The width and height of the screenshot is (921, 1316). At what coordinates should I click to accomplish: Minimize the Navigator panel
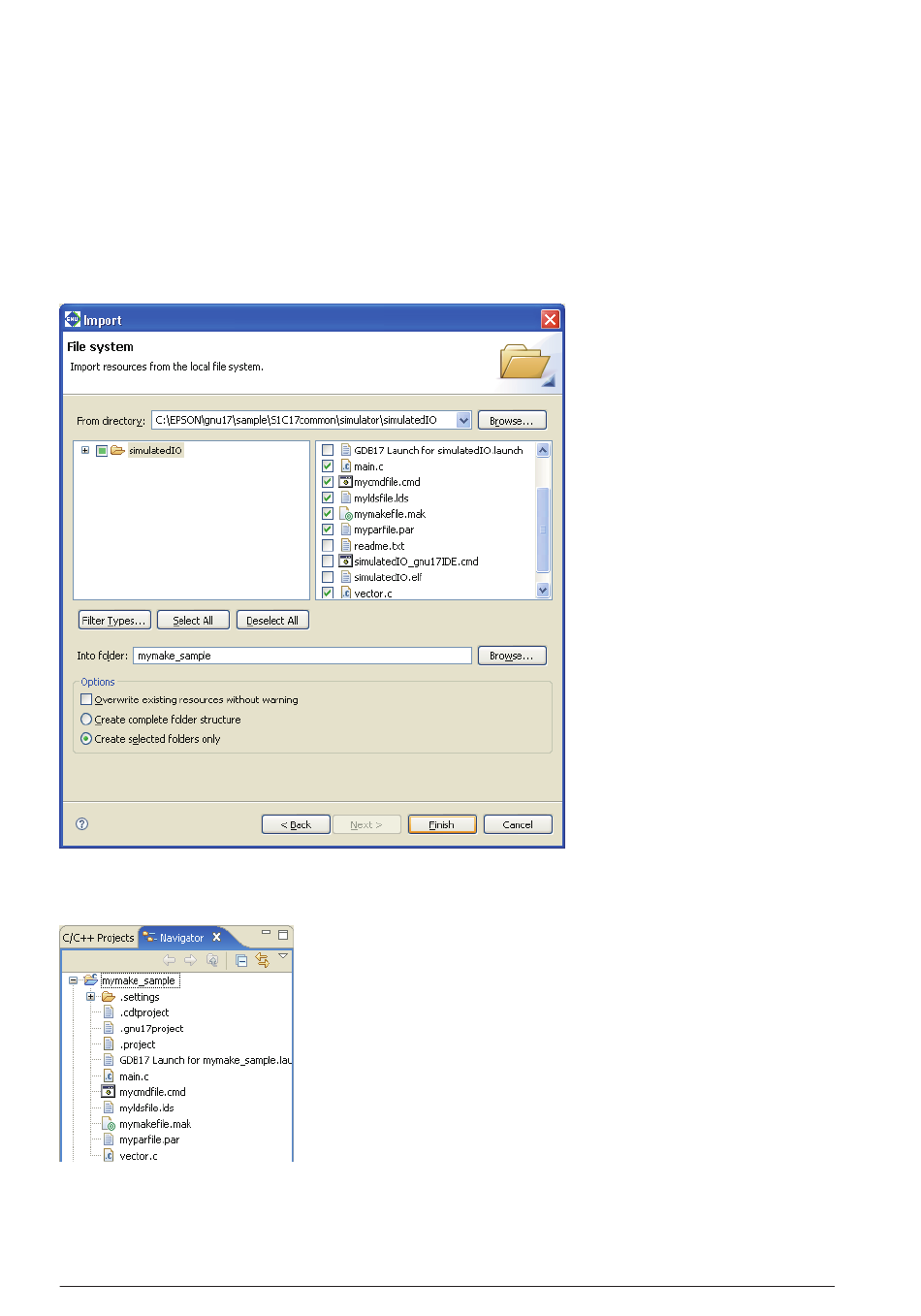pos(266,933)
